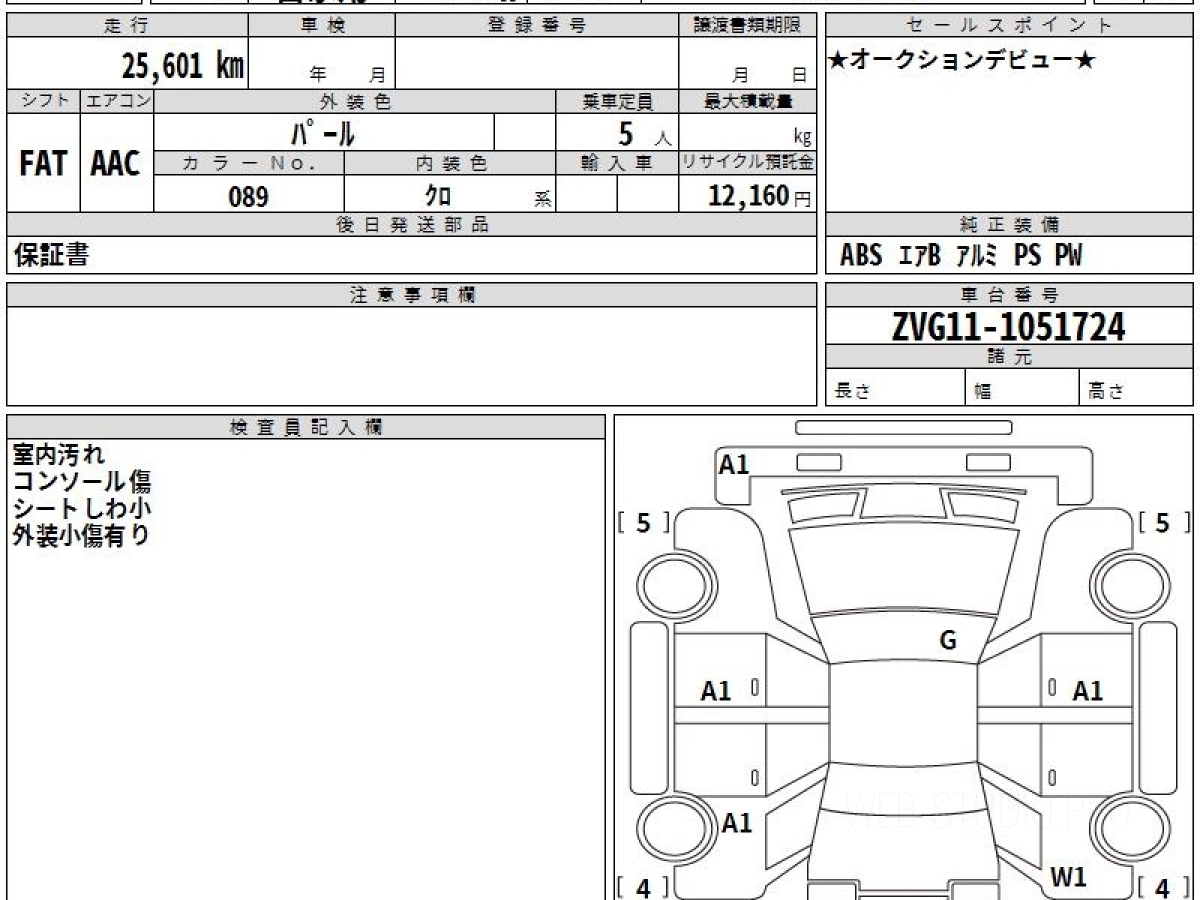Viewport: 1200px width, 900px height.
Task: Select the recycle deposit amount 12,160円
Action: point(760,196)
